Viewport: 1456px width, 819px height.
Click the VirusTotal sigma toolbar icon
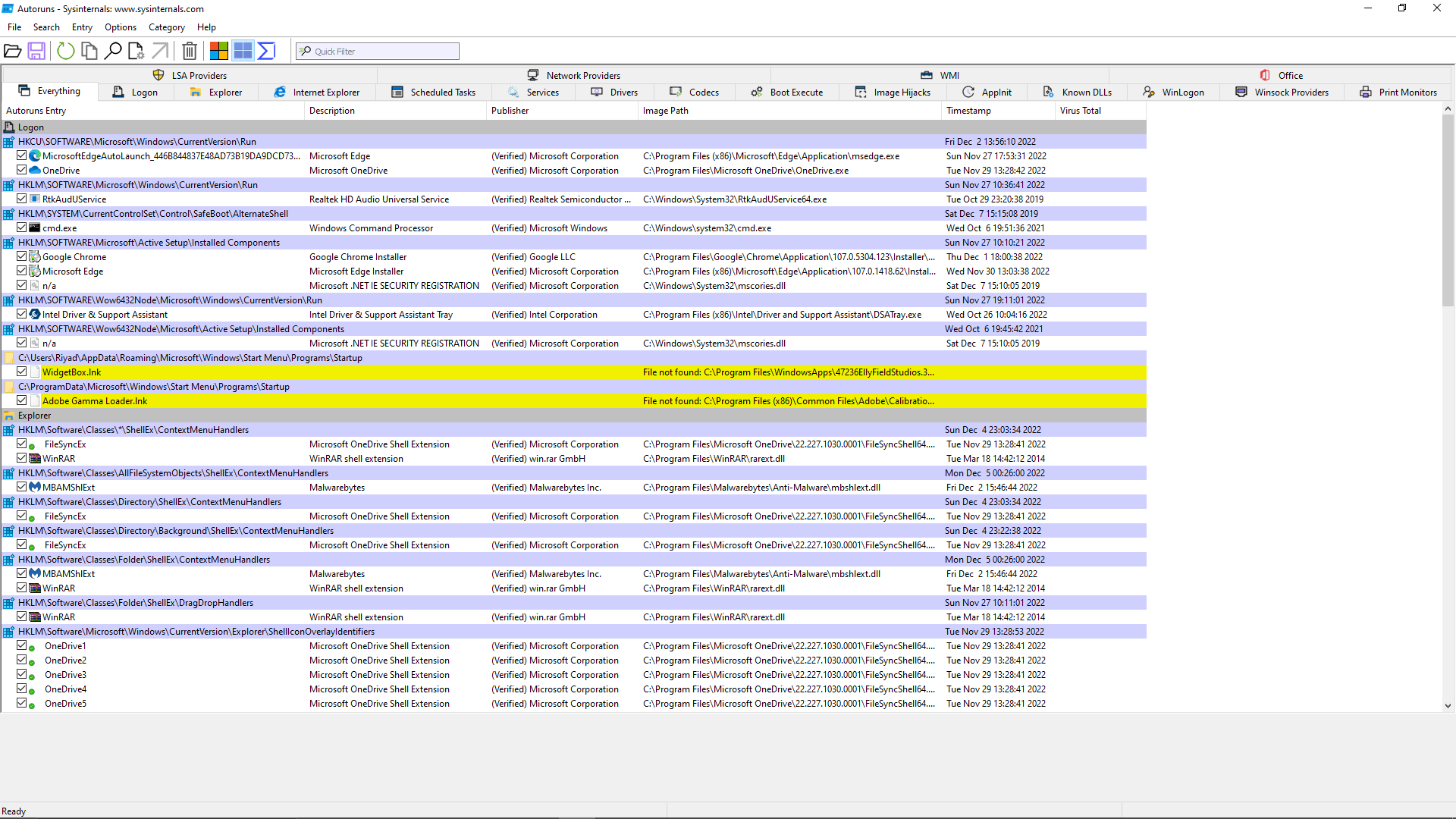click(266, 52)
